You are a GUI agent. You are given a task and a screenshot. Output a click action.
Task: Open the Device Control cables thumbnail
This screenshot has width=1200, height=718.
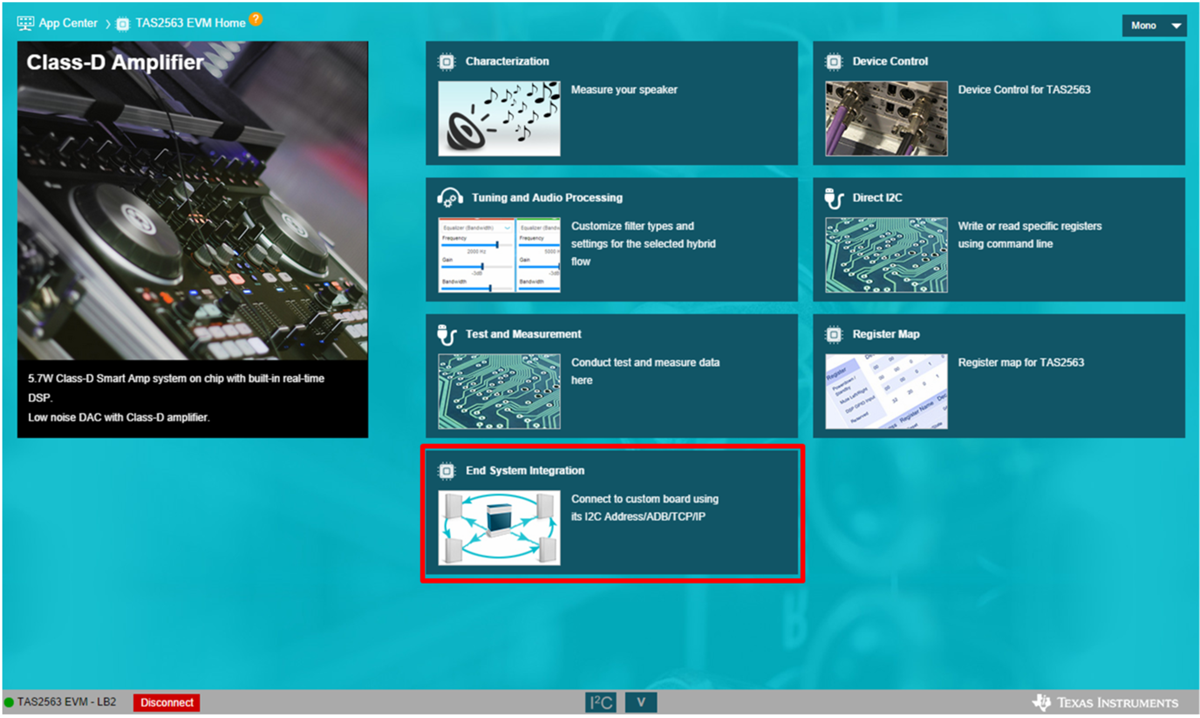pos(886,119)
